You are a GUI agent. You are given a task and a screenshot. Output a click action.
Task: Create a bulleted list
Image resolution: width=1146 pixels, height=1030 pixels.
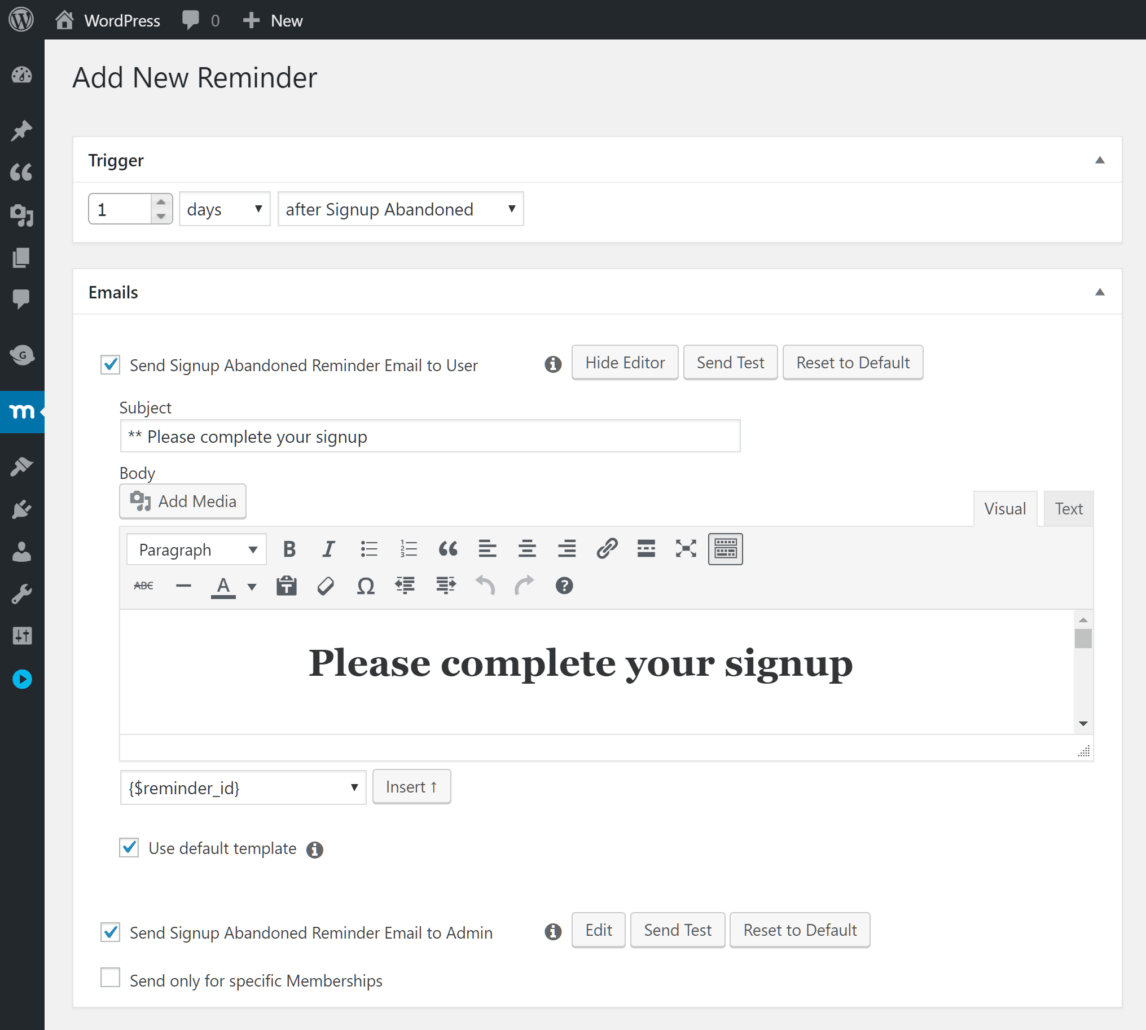tap(368, 548)
